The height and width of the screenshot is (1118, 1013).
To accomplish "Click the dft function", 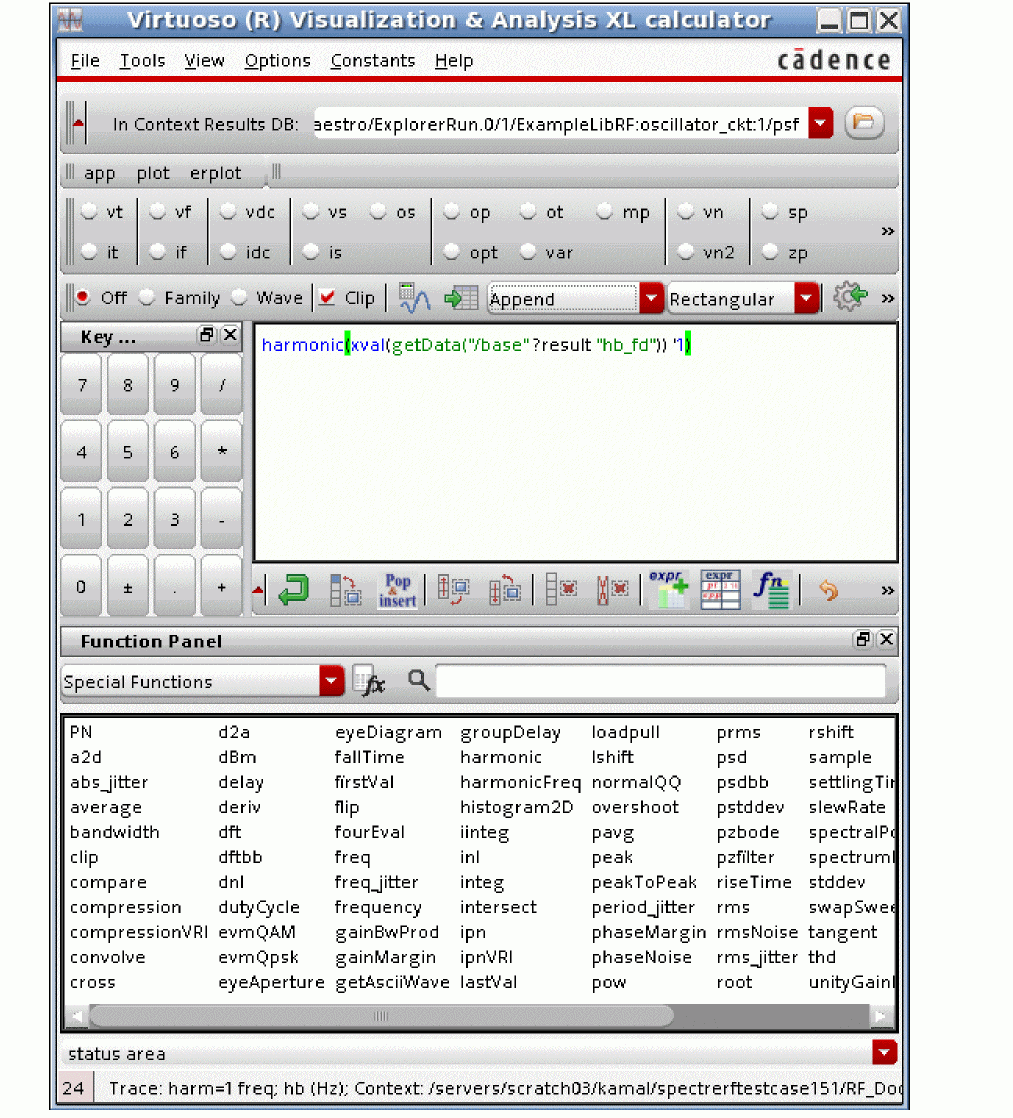I will (x=230, y=832).
